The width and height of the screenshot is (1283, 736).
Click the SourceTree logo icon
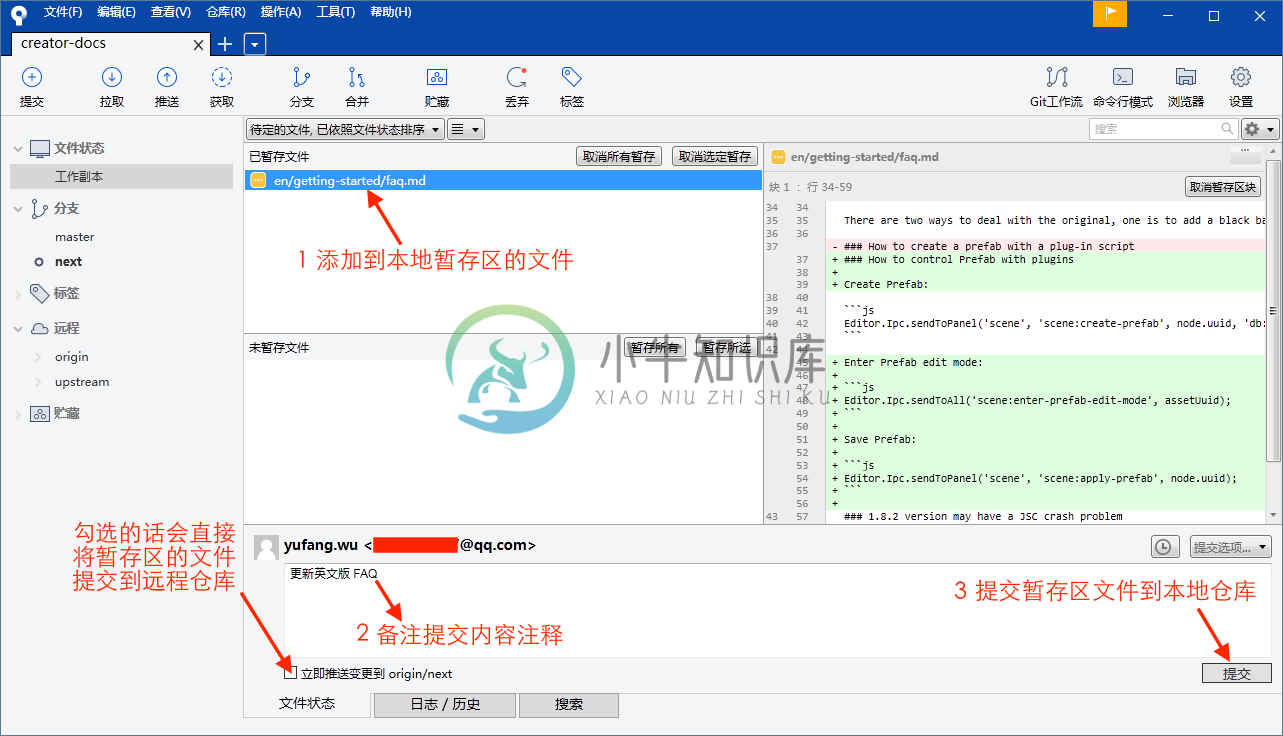(18, 14)
